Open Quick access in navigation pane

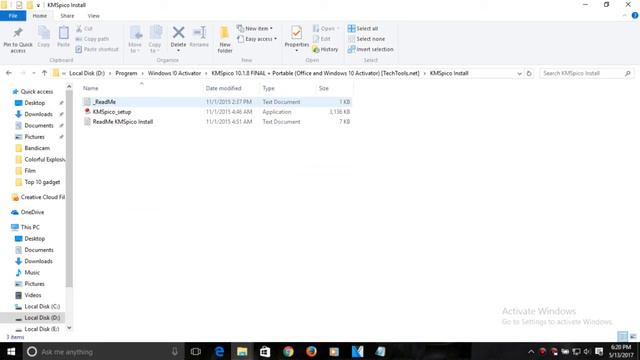(x=37, y=91)
